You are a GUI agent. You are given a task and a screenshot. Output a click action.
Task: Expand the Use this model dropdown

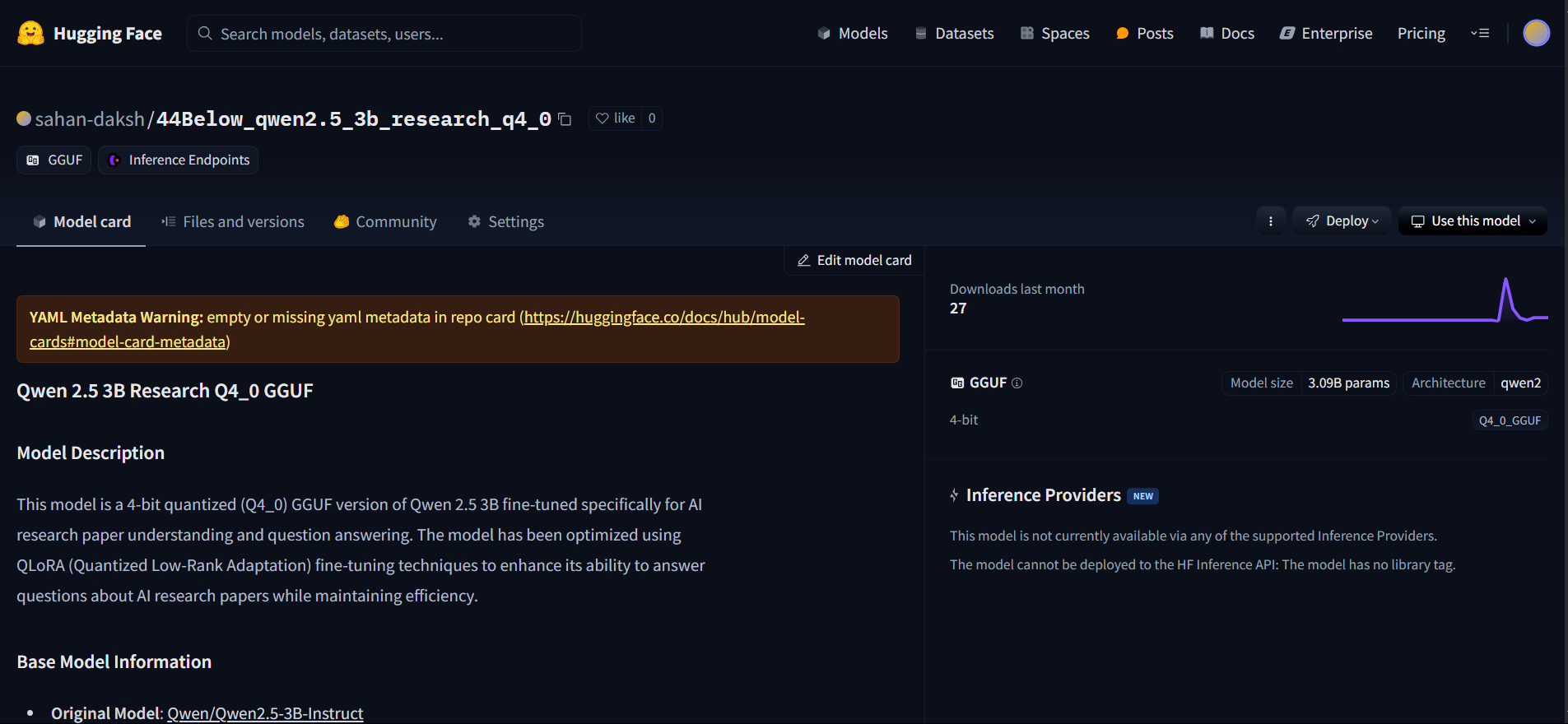1473,221
